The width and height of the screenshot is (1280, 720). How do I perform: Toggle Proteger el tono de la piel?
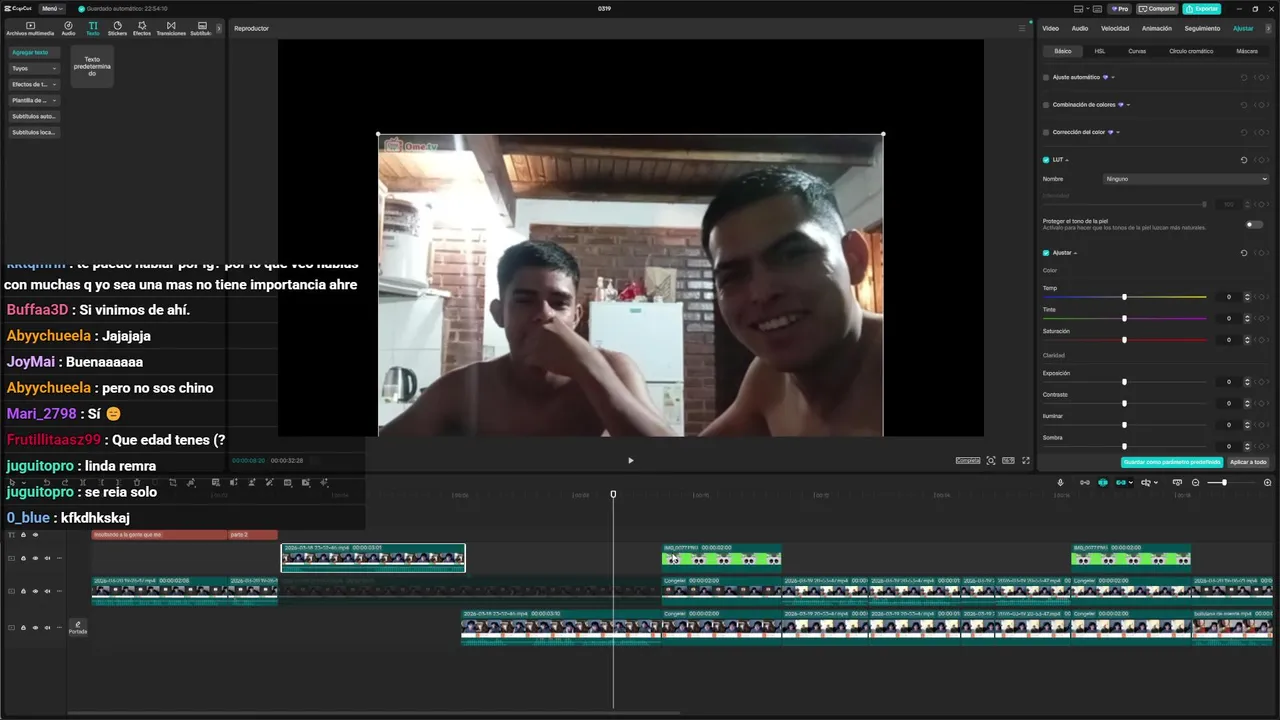1254,224
